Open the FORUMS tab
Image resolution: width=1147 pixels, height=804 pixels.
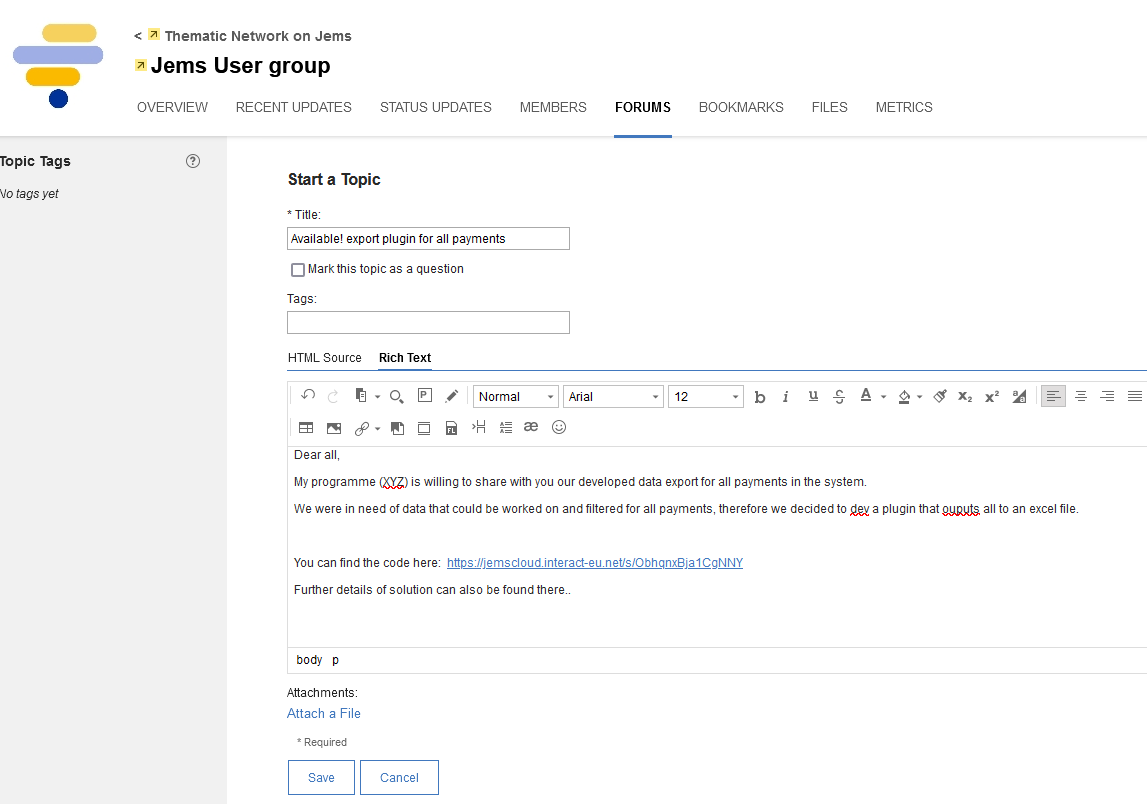click(643, 108)
